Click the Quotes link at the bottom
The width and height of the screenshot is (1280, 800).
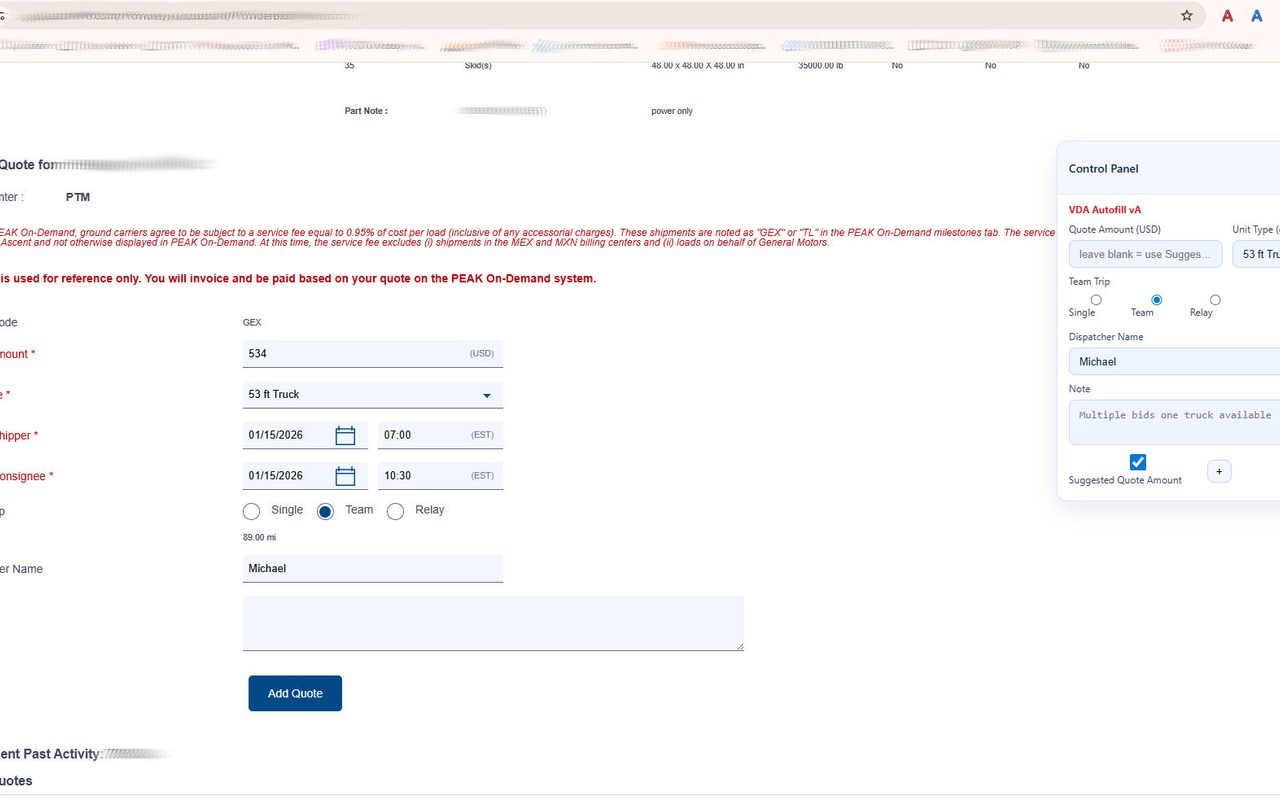point(16,780)
